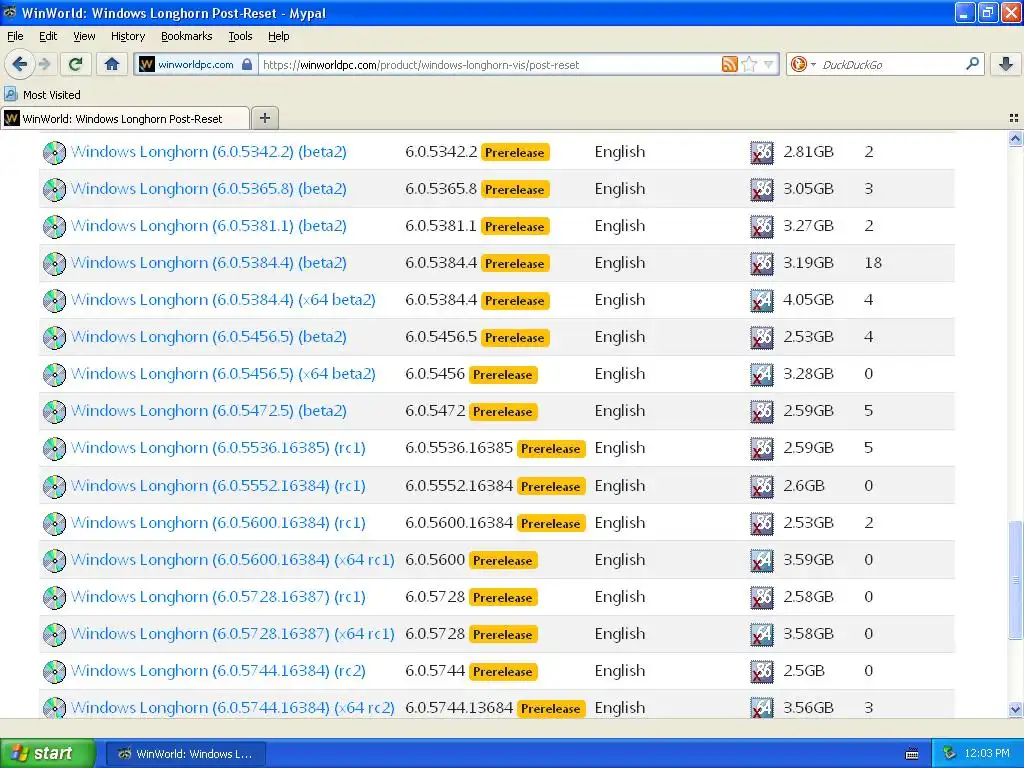Viewport: 1024px width, 768px height.
Task: Click x64 architecture icon in 3.59GB row
Action: [762, 560]
